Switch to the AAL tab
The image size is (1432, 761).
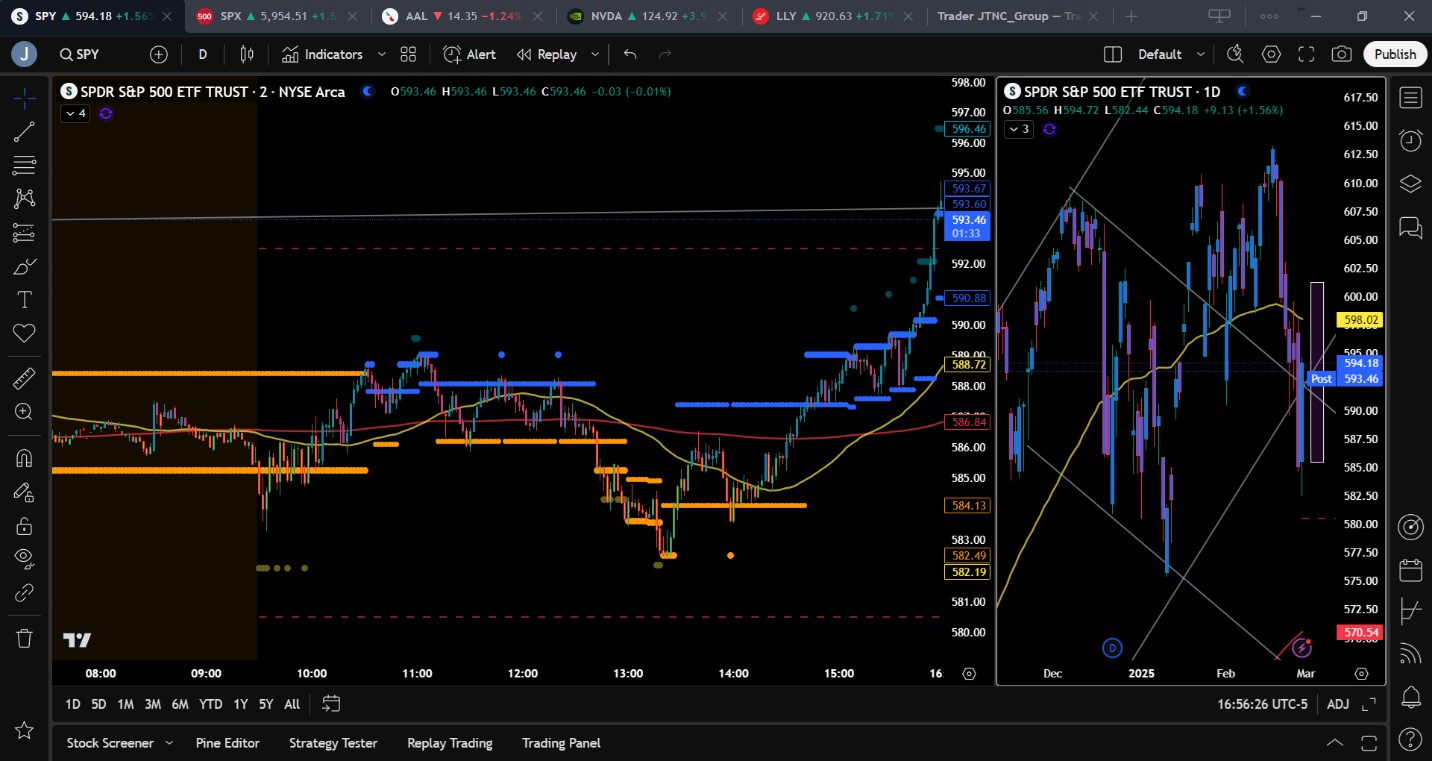pyautogui.click(x=464, y=16)
